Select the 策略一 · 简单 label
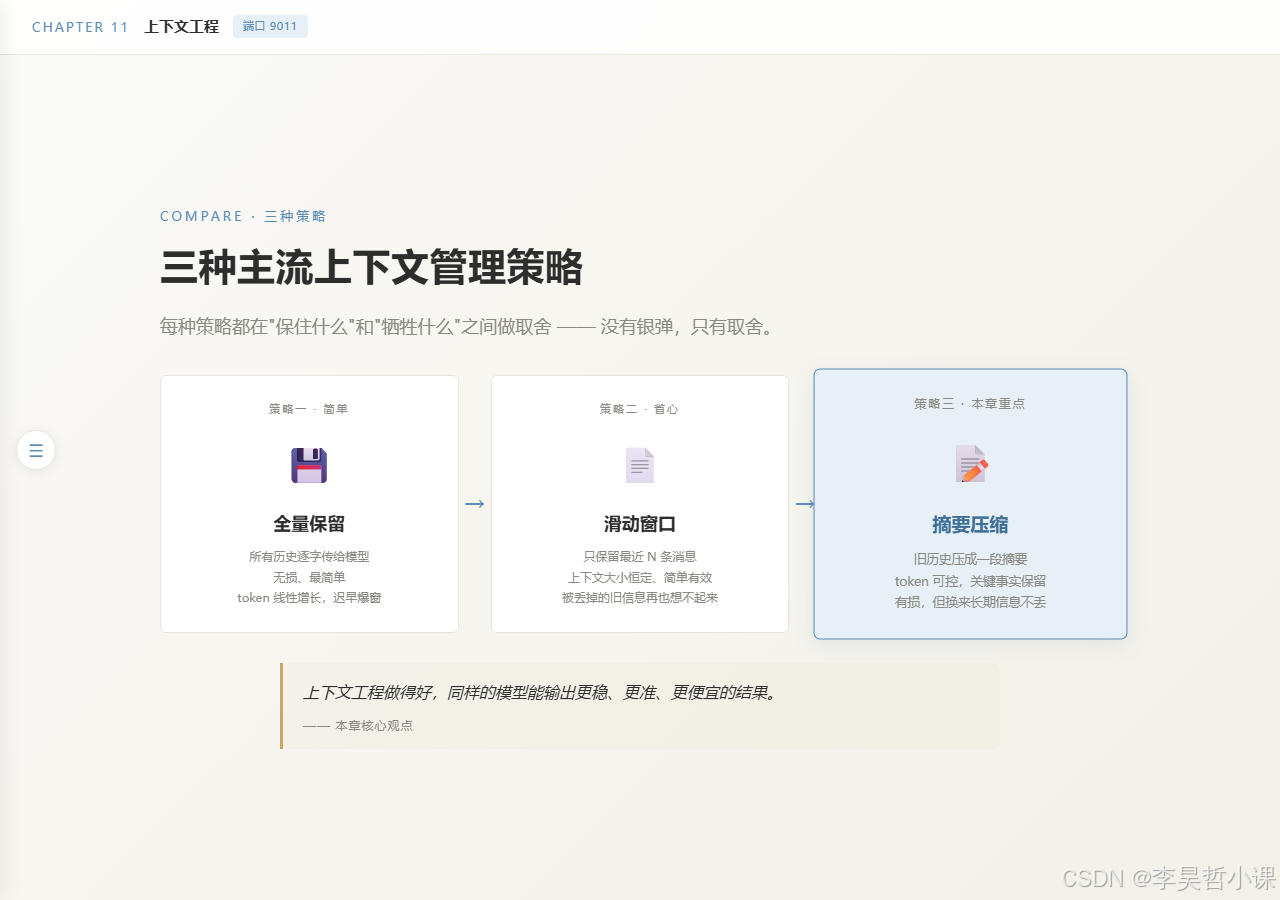The width and height of the screenshot is (1280, 900). pyautogui.click(x=309, y=409)
